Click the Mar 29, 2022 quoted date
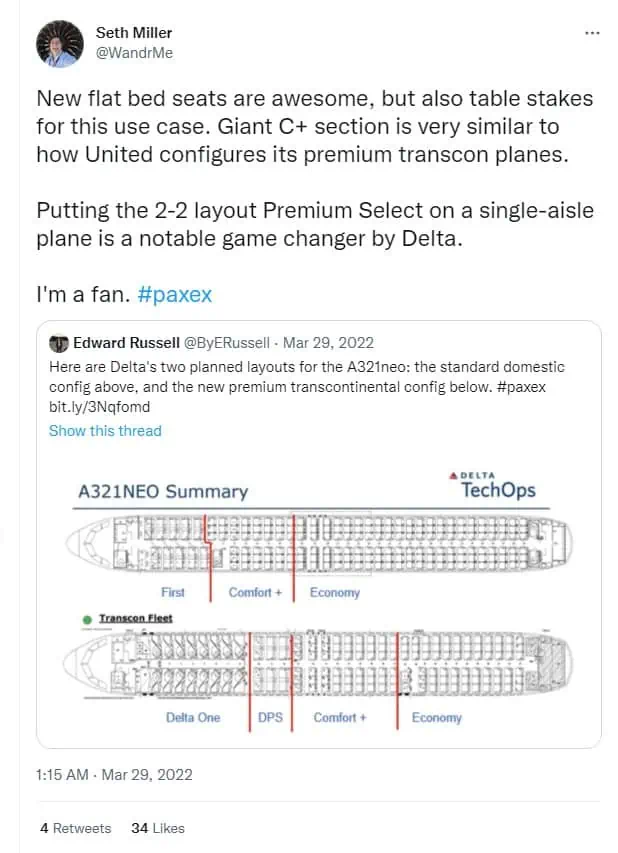The image size is (618, 853). (x=329, y=343)
